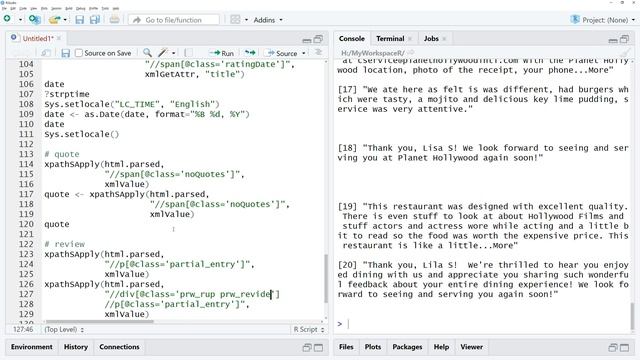
Task: Open the Connections tab
Action: point(119,347)
